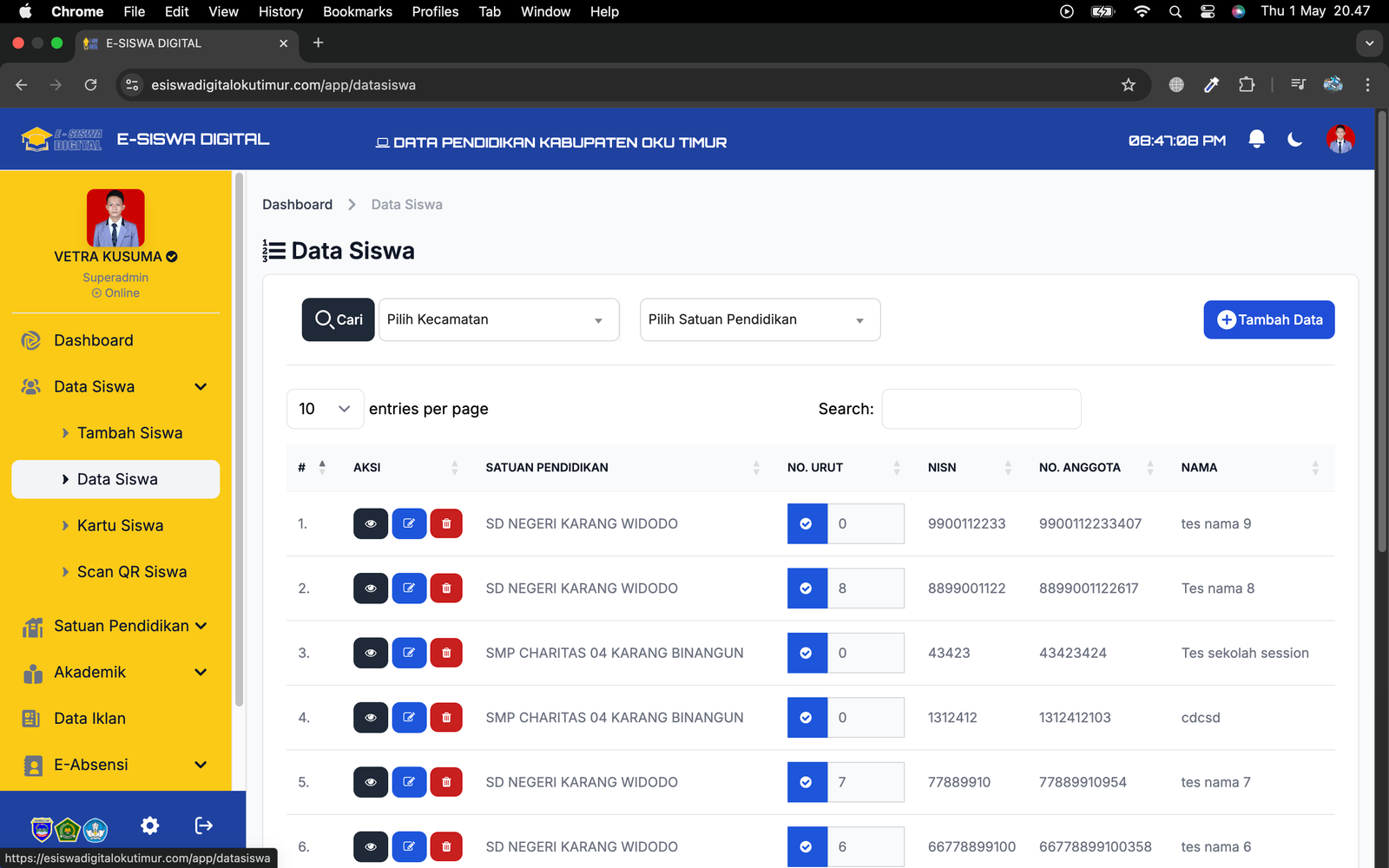Change entries per page selector
The image size is (1389, 868).
click(325, 409)
